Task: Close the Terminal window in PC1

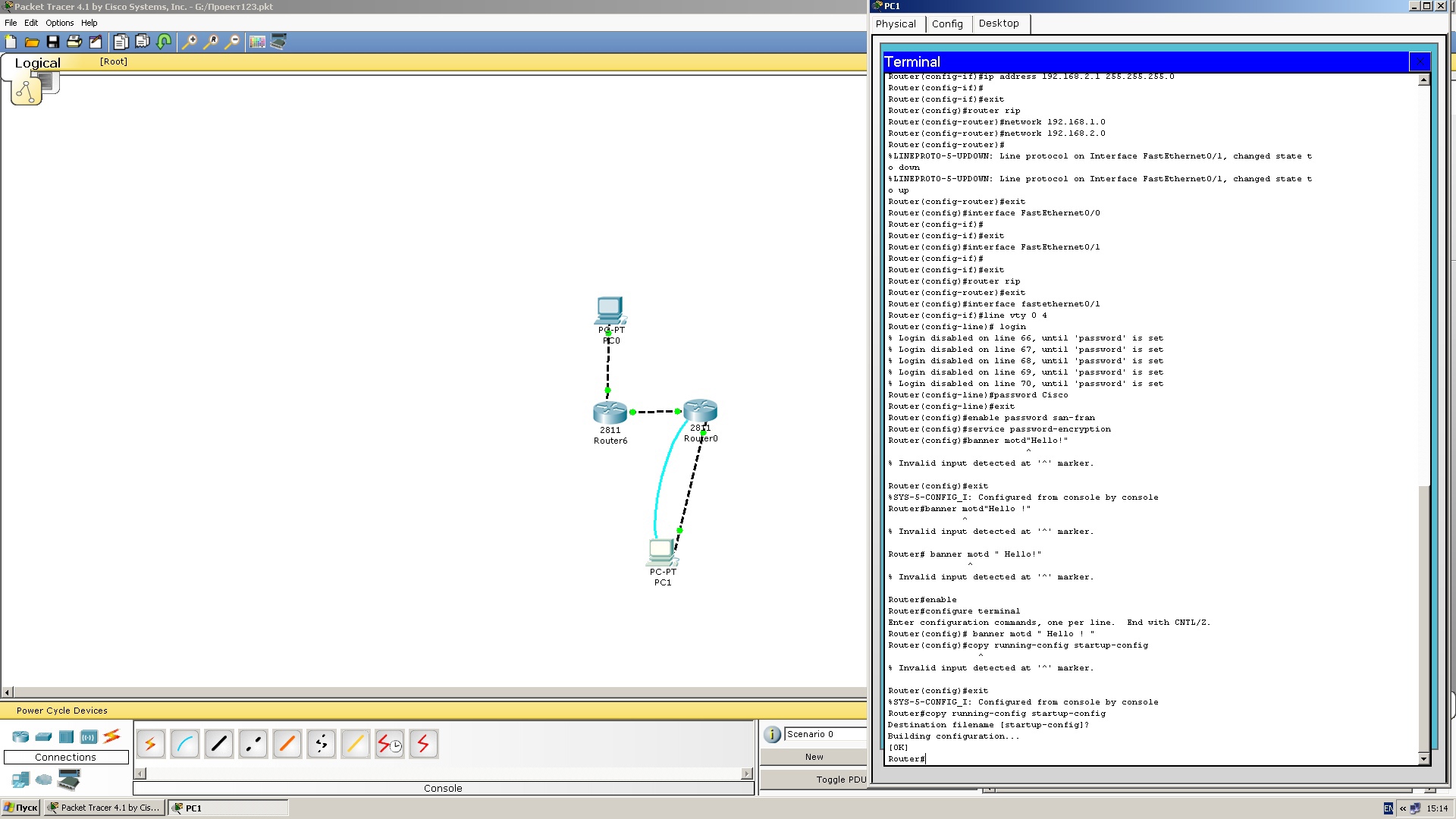Action: pos(1420,61)
